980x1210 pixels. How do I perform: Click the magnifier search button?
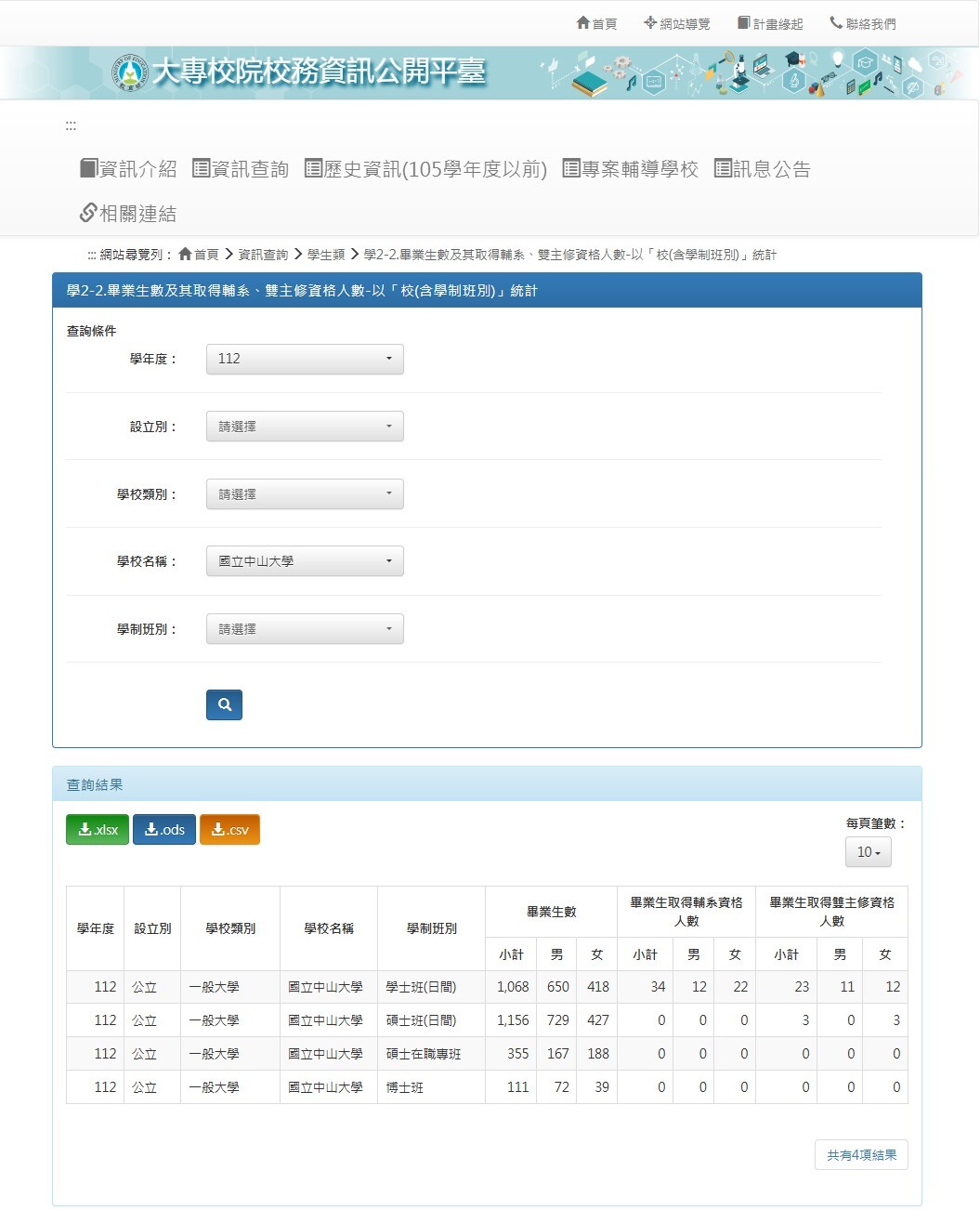coord(224,704)
